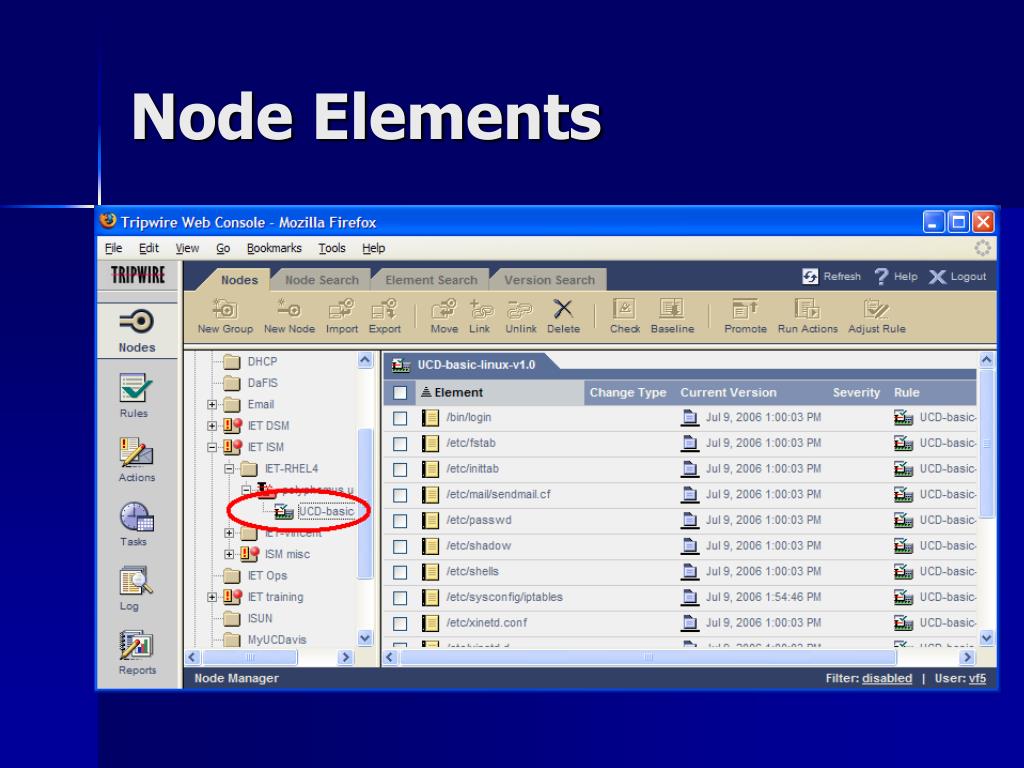Expand the IET training group

click(x=212, y=597)
